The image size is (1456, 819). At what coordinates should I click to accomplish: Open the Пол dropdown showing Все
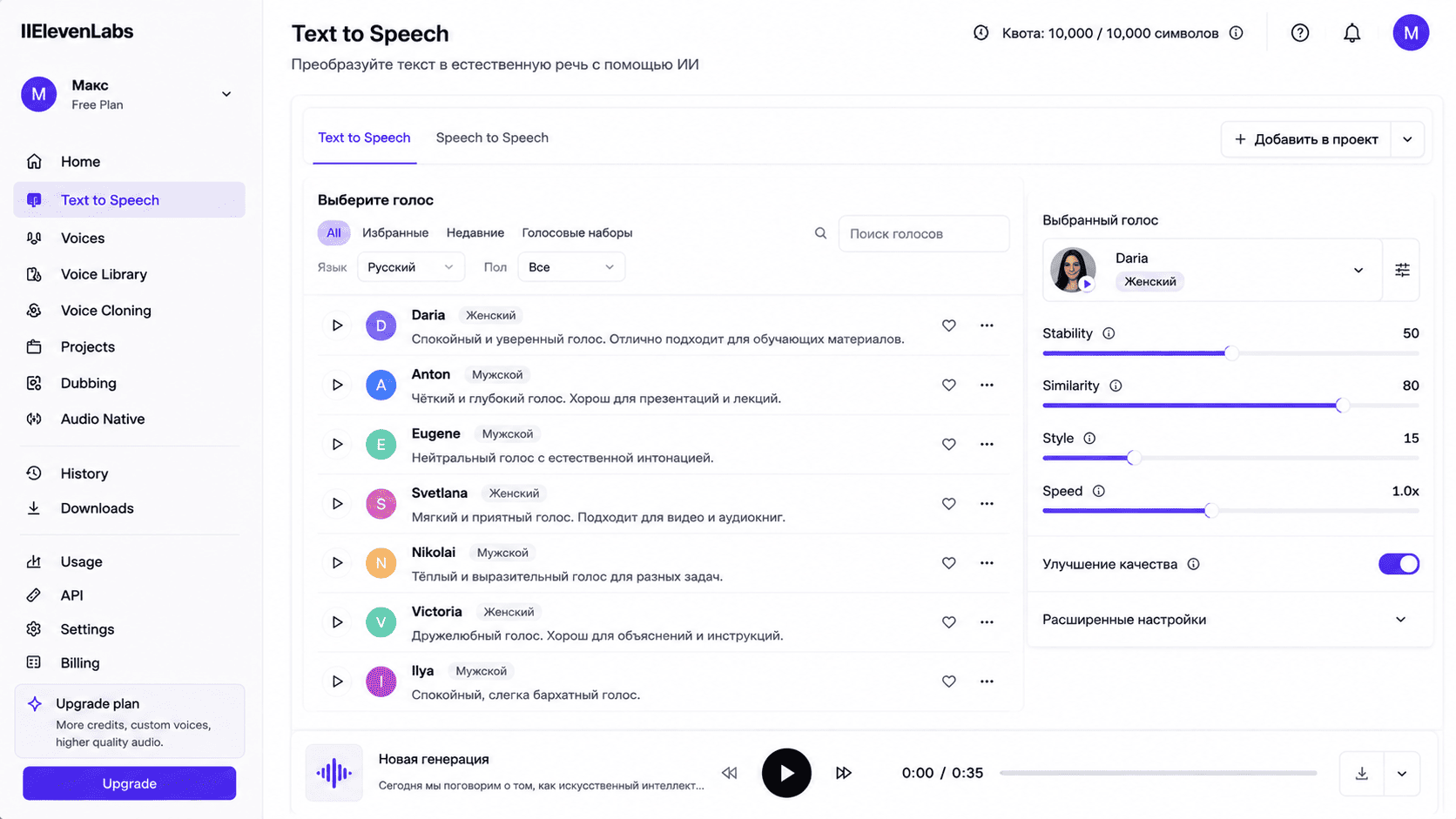tap(571, 267)
